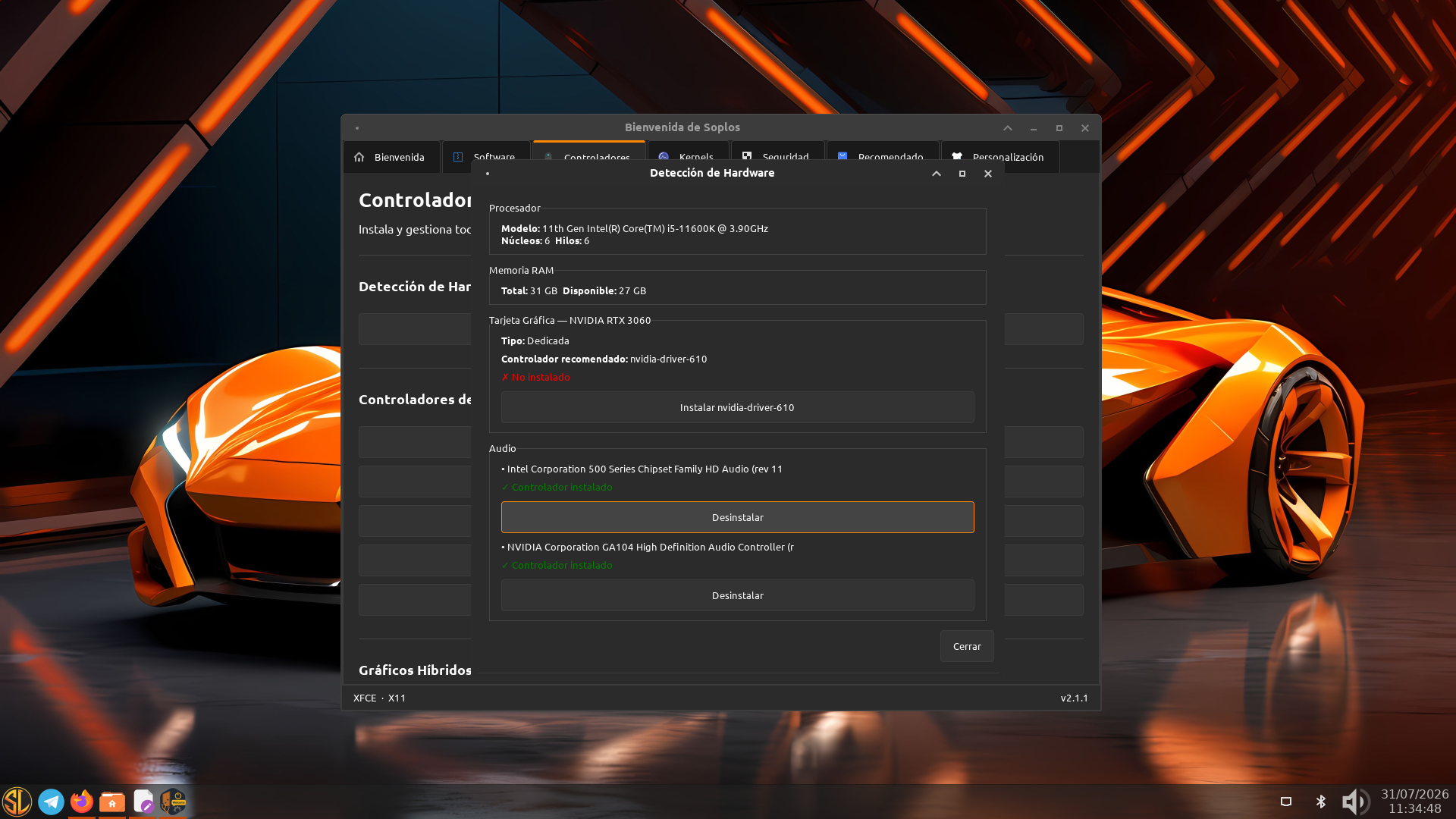Open the home folder file manager
1456x819 pixels.
pos(112,802)
